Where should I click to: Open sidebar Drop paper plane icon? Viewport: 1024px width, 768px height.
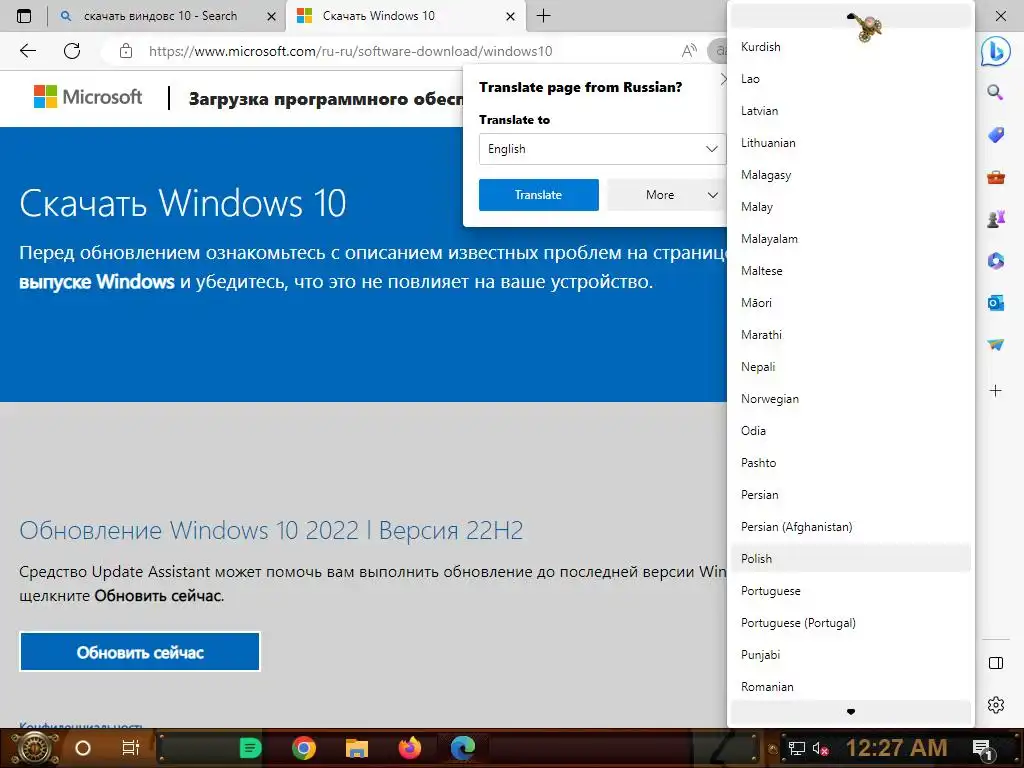[x=995, y=345]
